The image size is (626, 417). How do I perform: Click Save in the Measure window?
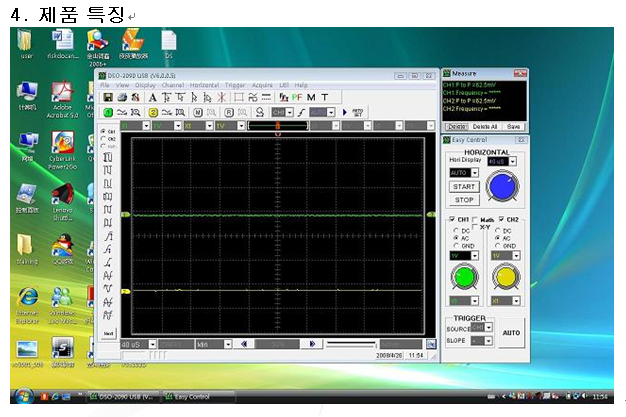513,127
